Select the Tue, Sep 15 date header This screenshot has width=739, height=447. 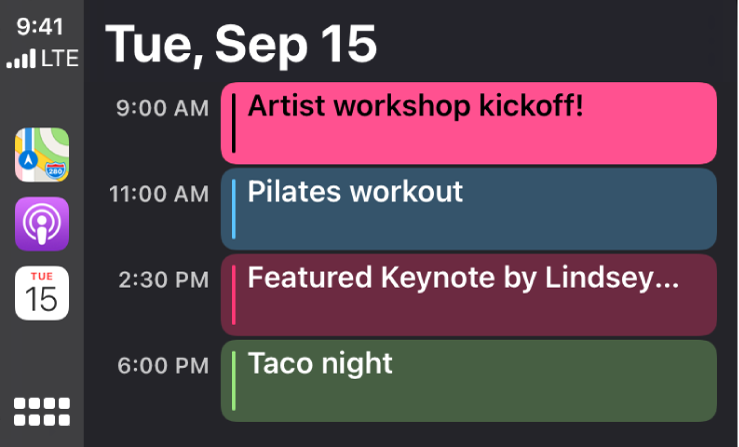(x=241, y=43)
